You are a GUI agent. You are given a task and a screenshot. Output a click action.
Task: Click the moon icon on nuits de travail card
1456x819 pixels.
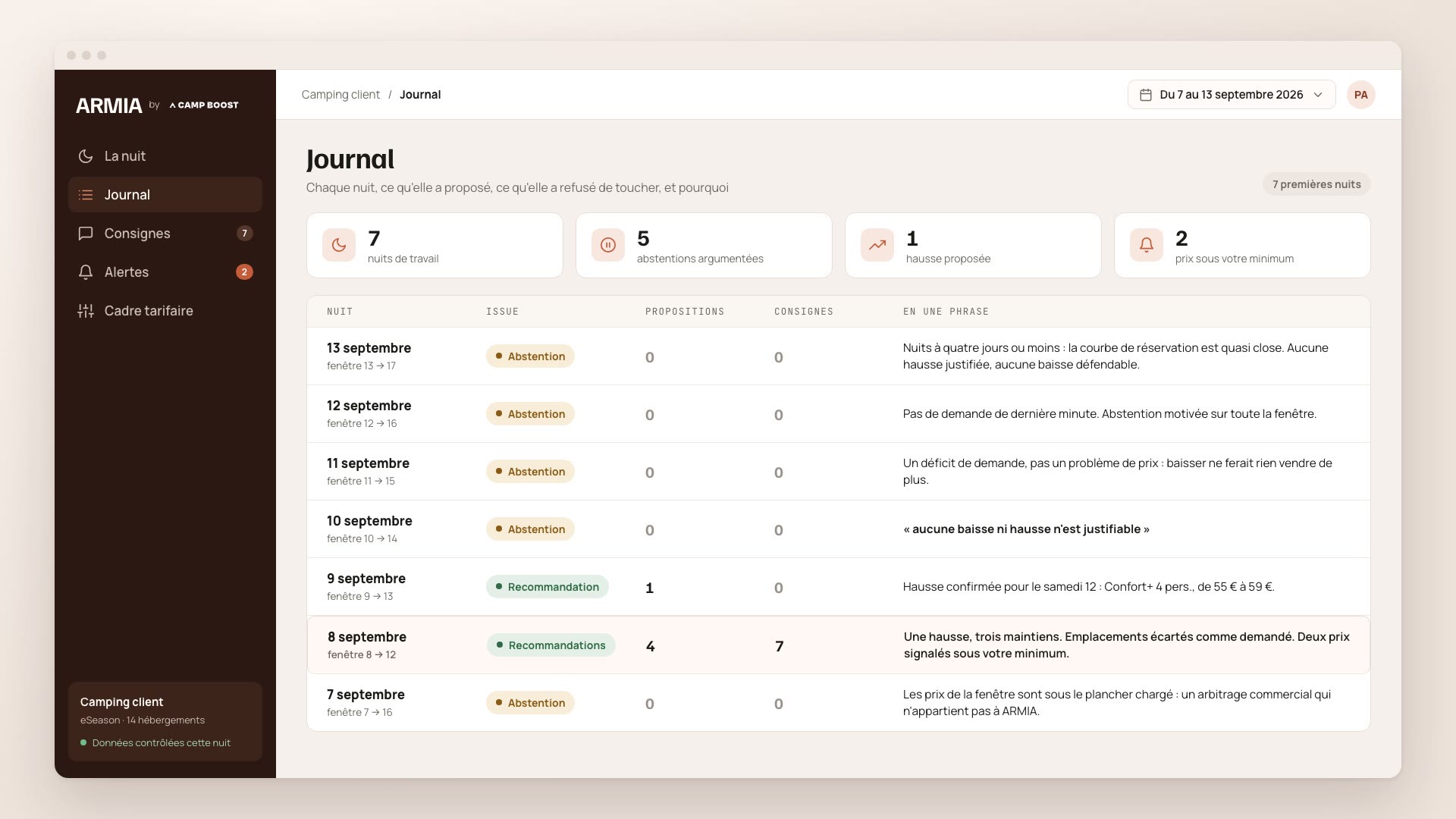339,245
